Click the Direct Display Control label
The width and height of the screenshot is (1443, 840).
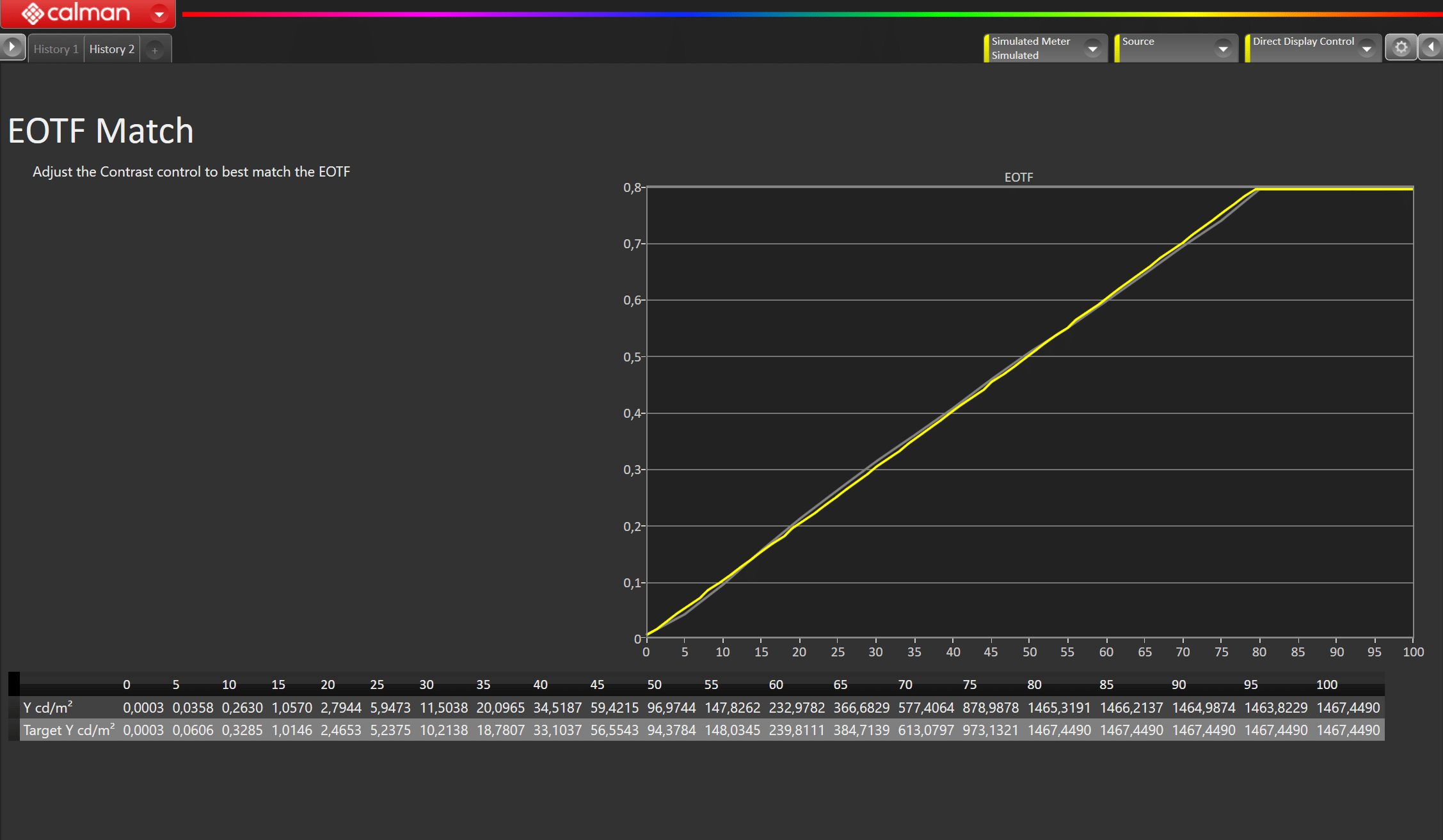tap(1303, 42)
